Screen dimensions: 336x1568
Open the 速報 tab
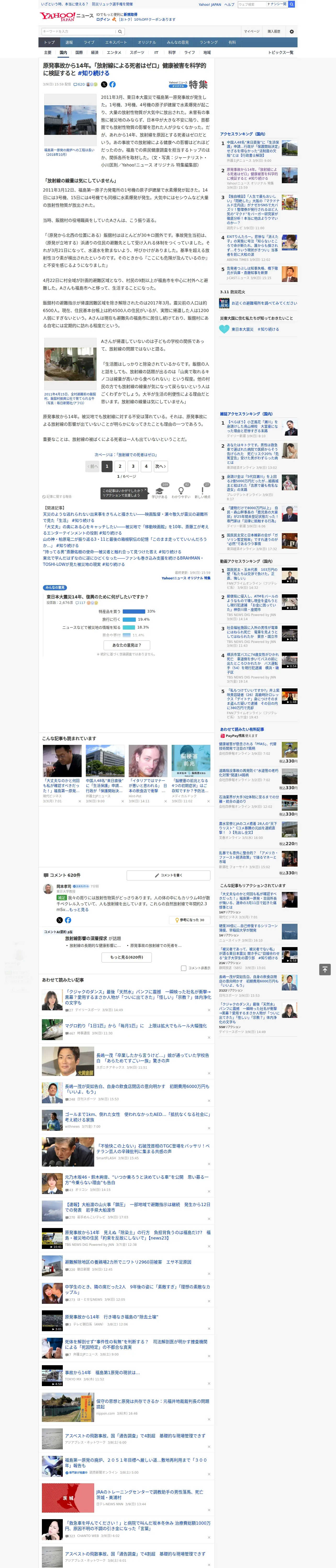point(69,43)
